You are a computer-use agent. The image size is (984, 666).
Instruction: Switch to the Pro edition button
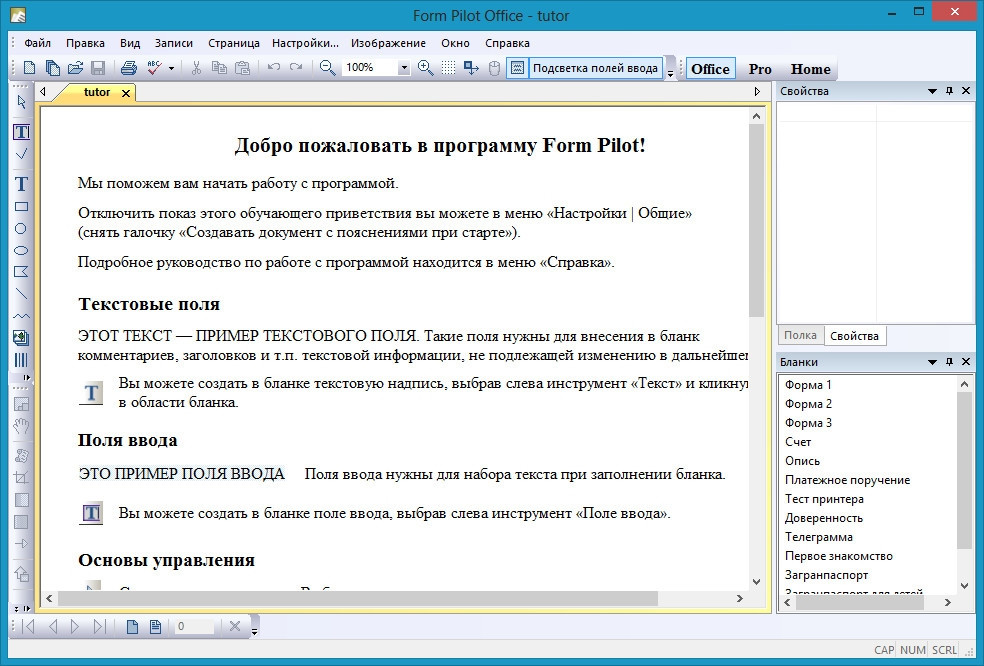tap(760, 69)
